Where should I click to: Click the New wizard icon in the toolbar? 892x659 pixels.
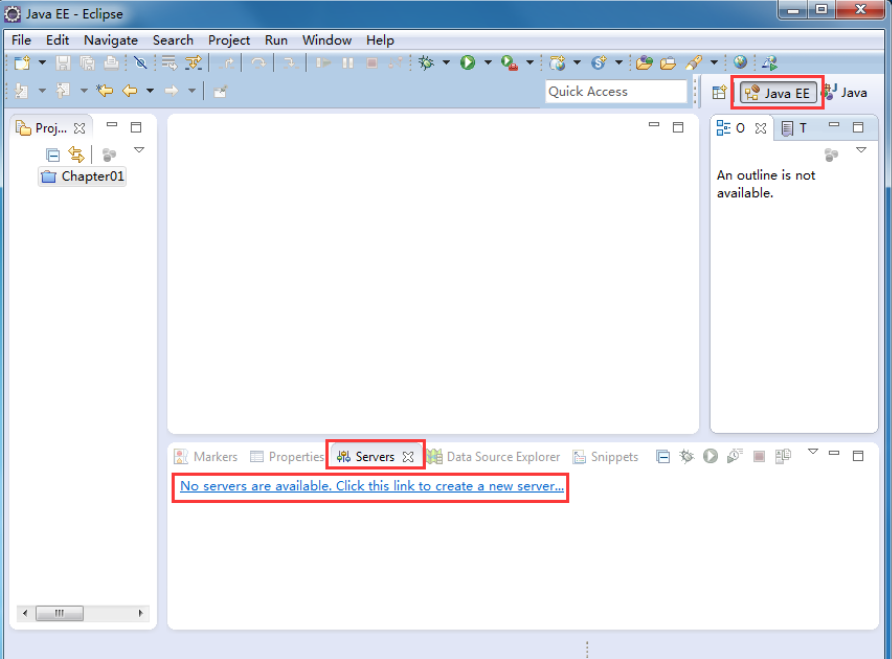click(22, 63)
